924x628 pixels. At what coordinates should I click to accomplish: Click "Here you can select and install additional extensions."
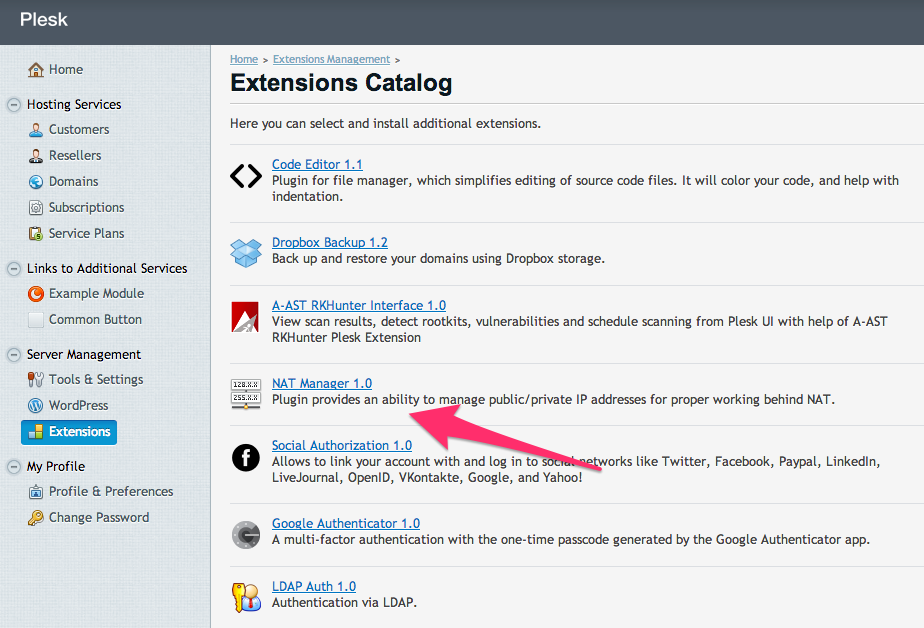385,124
